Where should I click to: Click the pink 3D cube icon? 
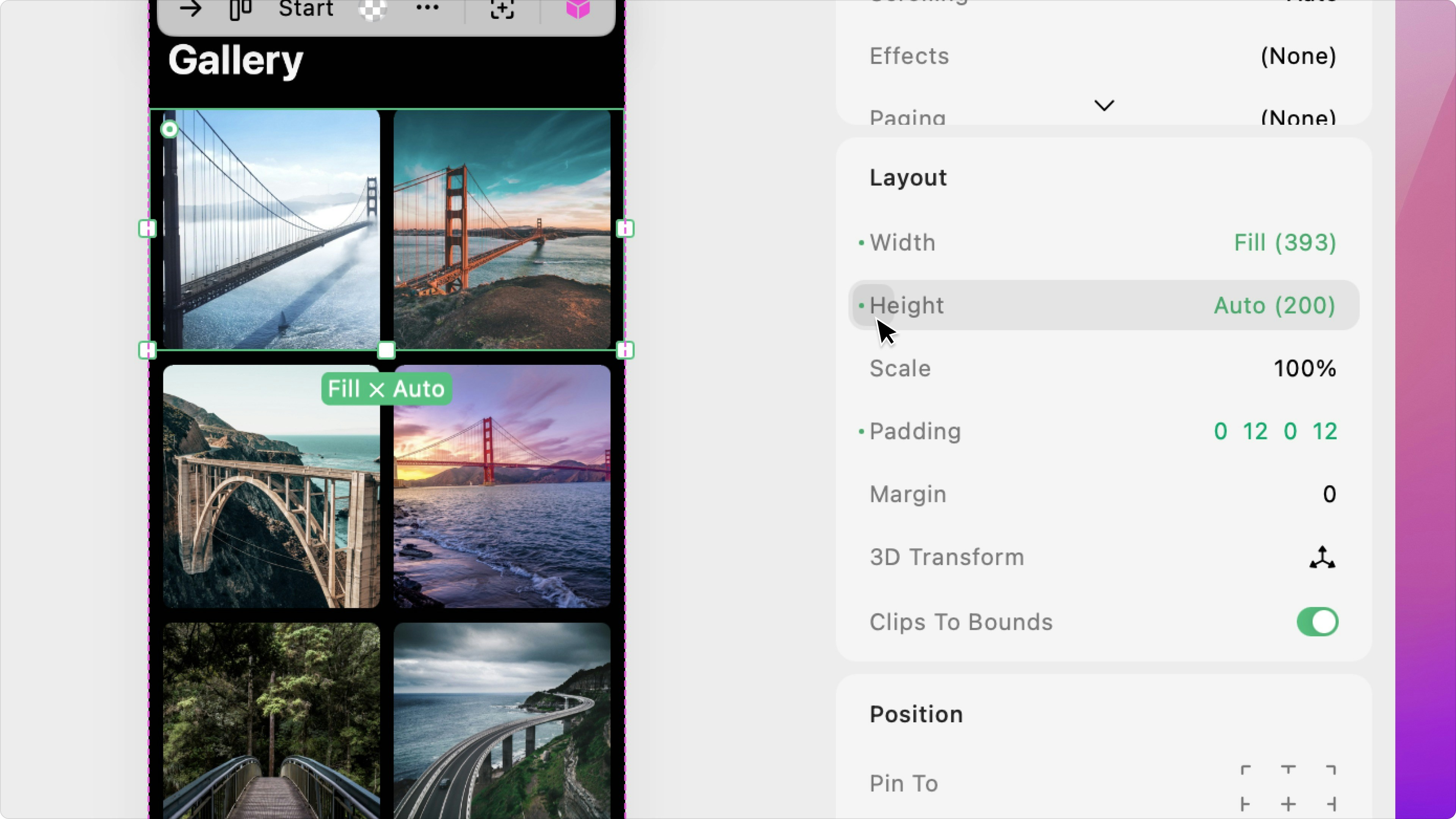click(577, 8)
